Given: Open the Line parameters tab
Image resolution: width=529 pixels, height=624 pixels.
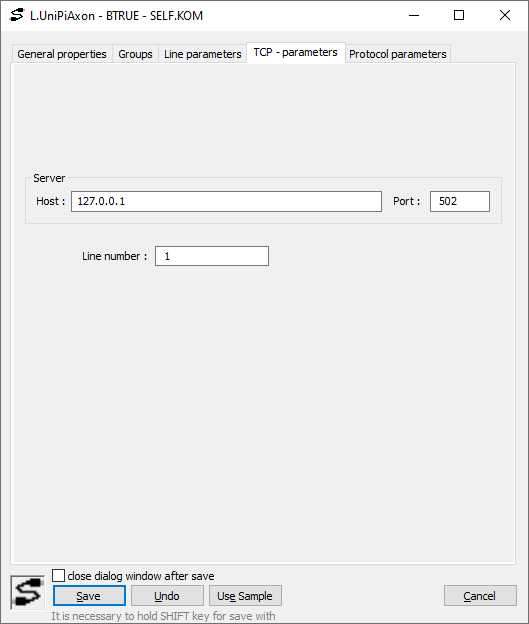Looking at the screenshot, I should pyautogui.click(x=203, y=54).
